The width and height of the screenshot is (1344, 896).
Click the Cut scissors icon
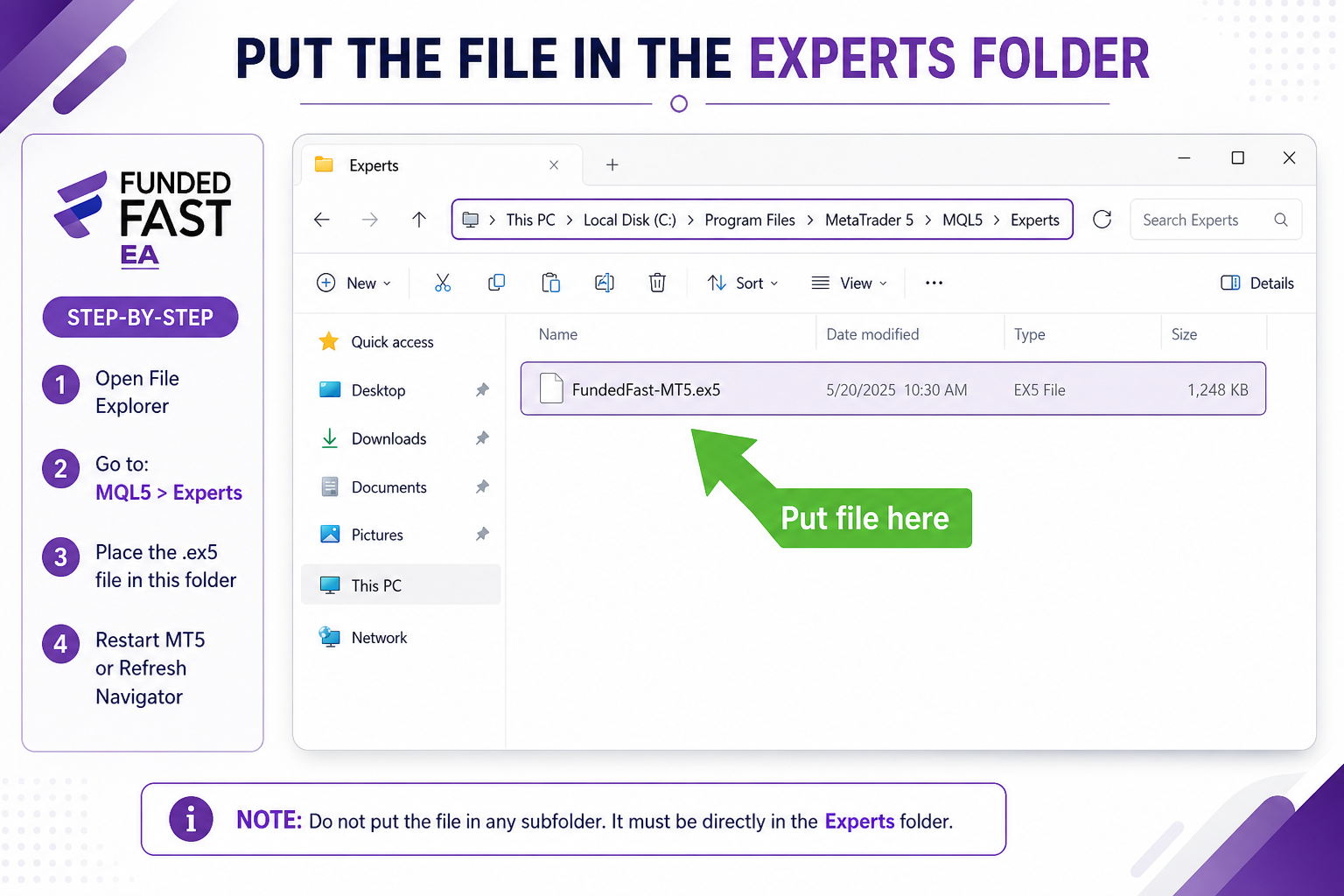[x=443, y=283]
